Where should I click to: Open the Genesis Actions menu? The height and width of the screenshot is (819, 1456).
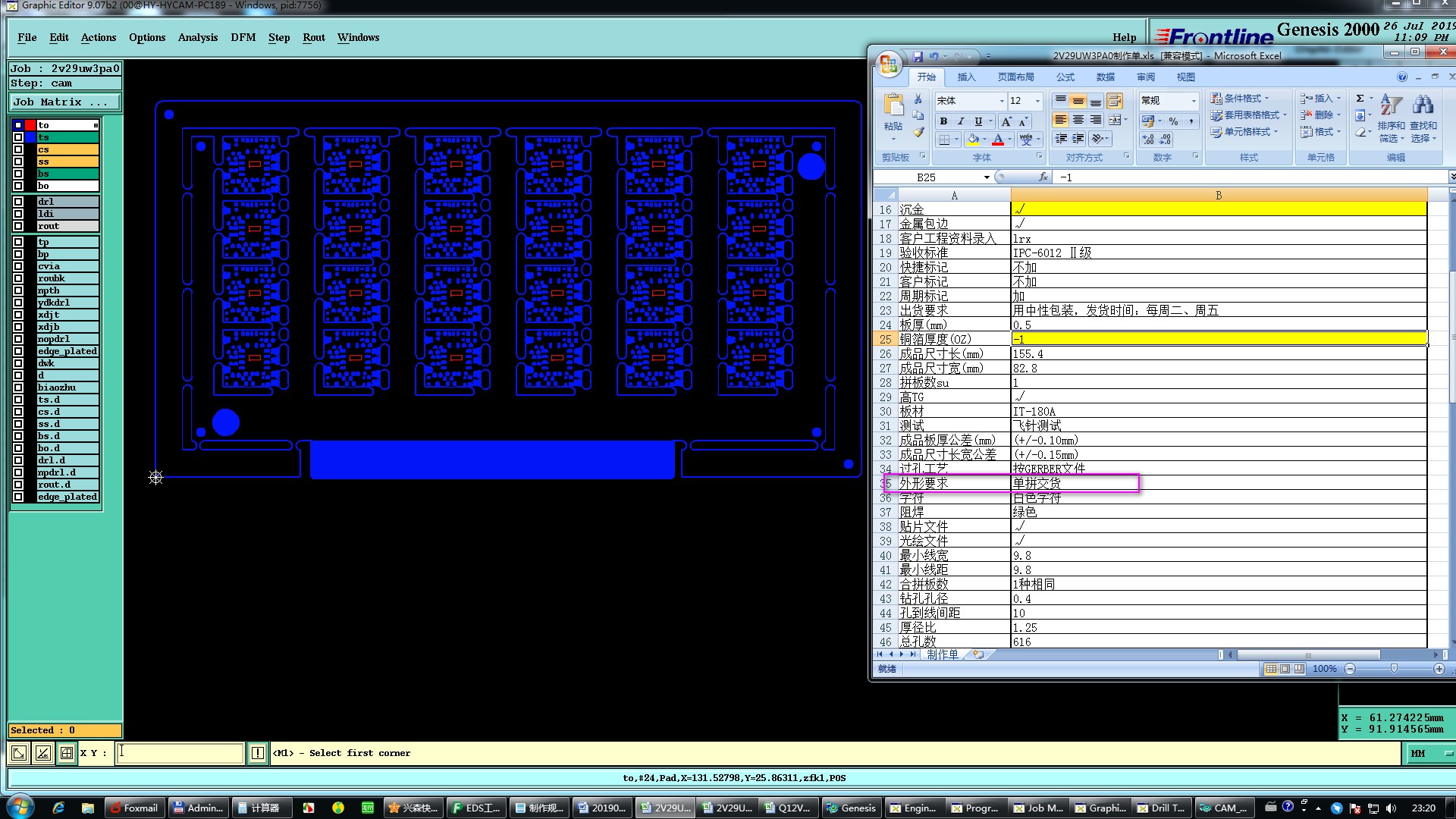(x=99, y=37)
